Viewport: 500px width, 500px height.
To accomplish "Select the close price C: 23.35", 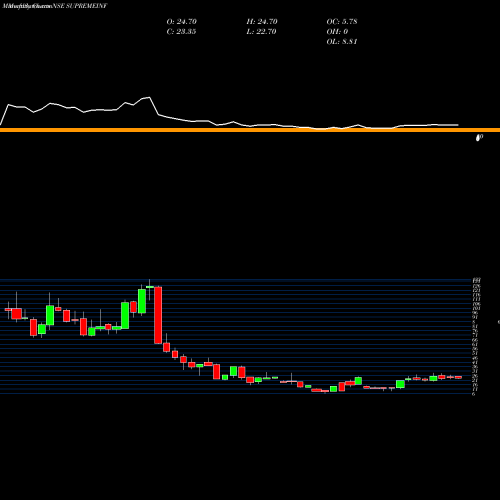I will [x=181, y=31].
